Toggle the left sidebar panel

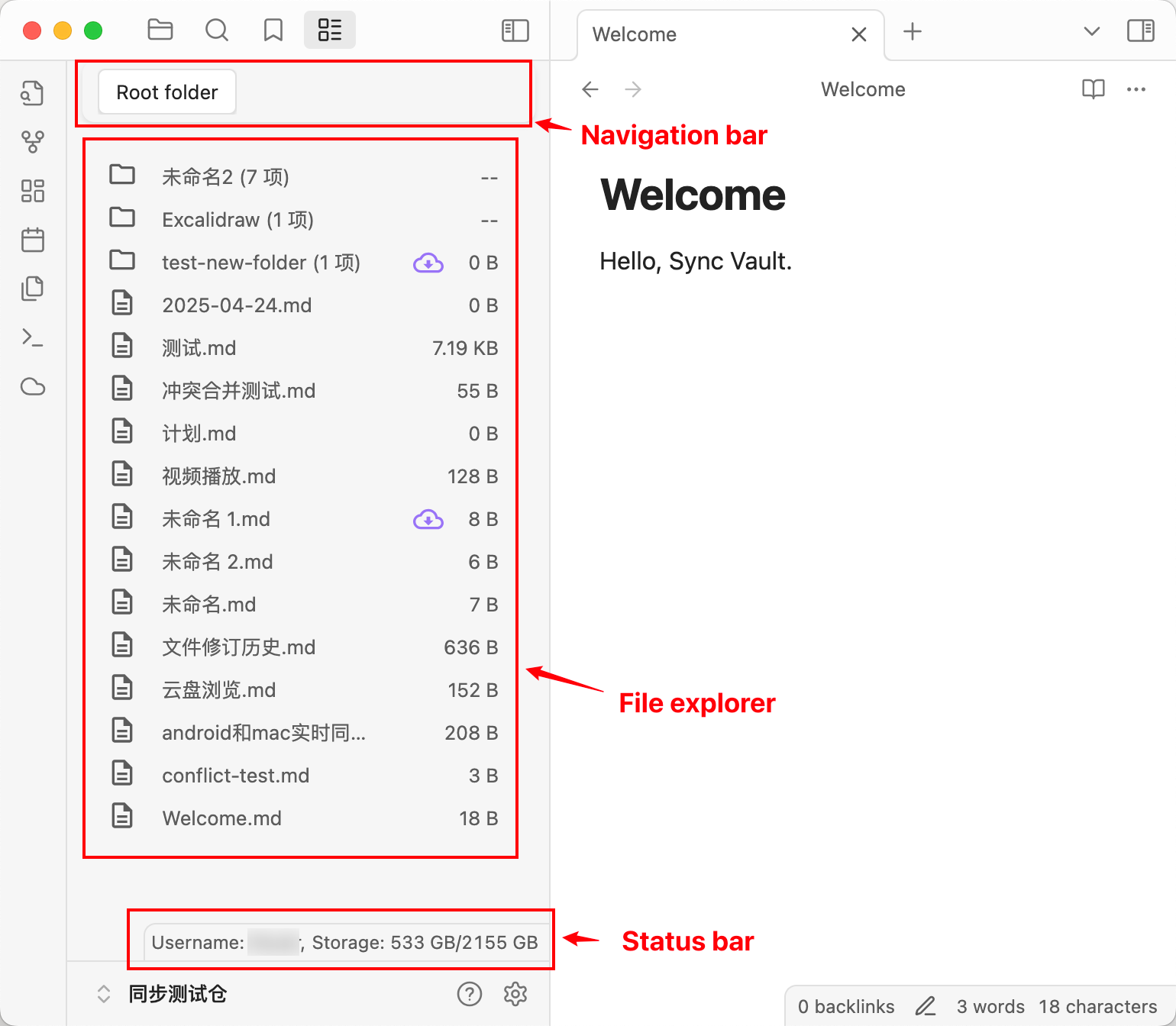click(515, 31)
